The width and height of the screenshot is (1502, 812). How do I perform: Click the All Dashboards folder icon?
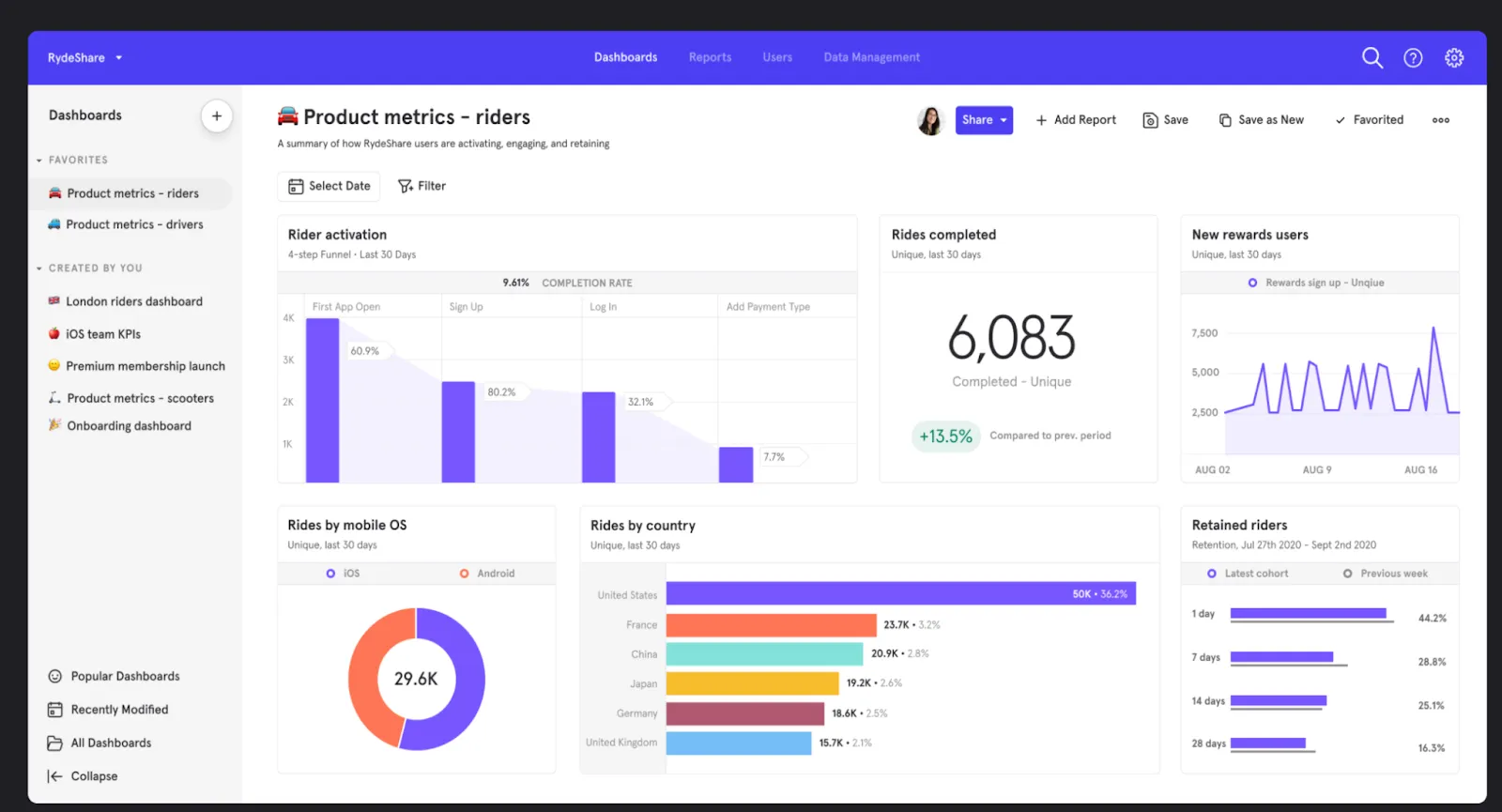click(54, 743)
